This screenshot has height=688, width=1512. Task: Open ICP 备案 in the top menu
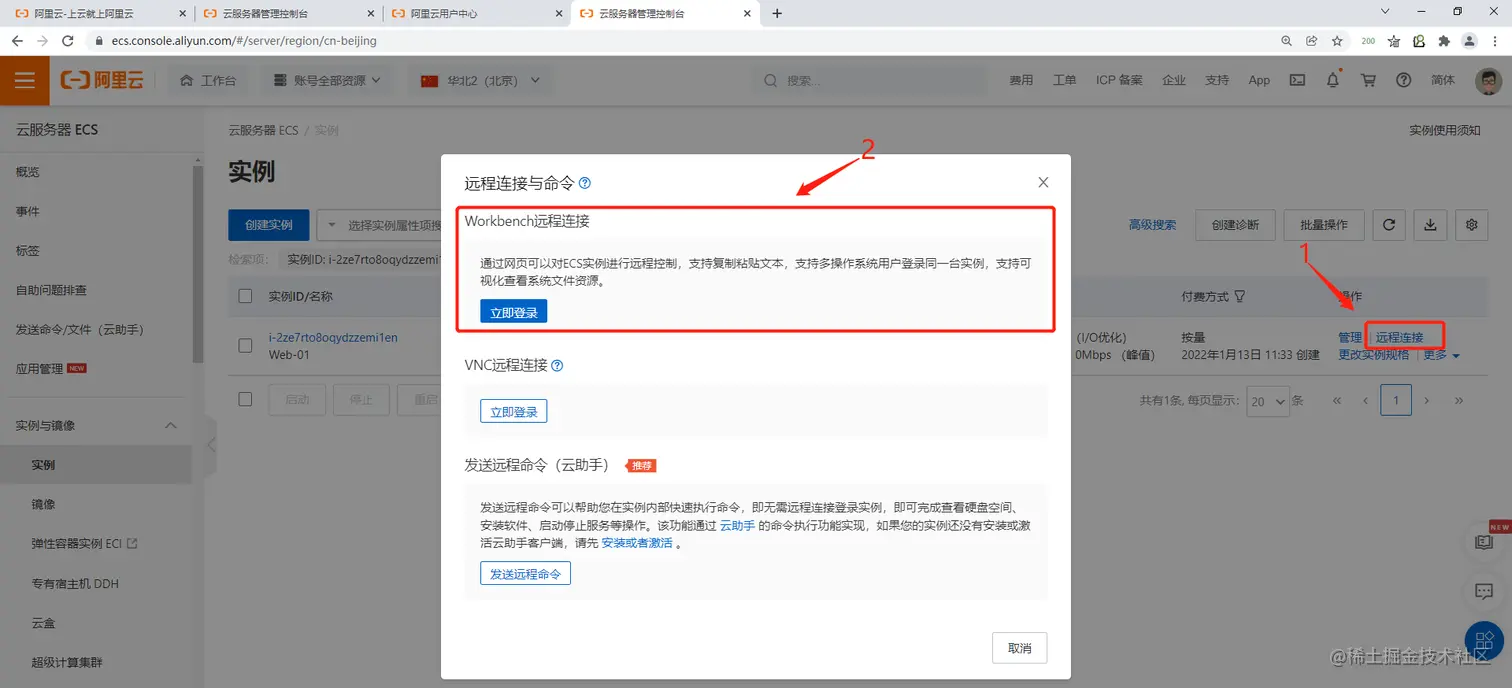click(1119, 80)
